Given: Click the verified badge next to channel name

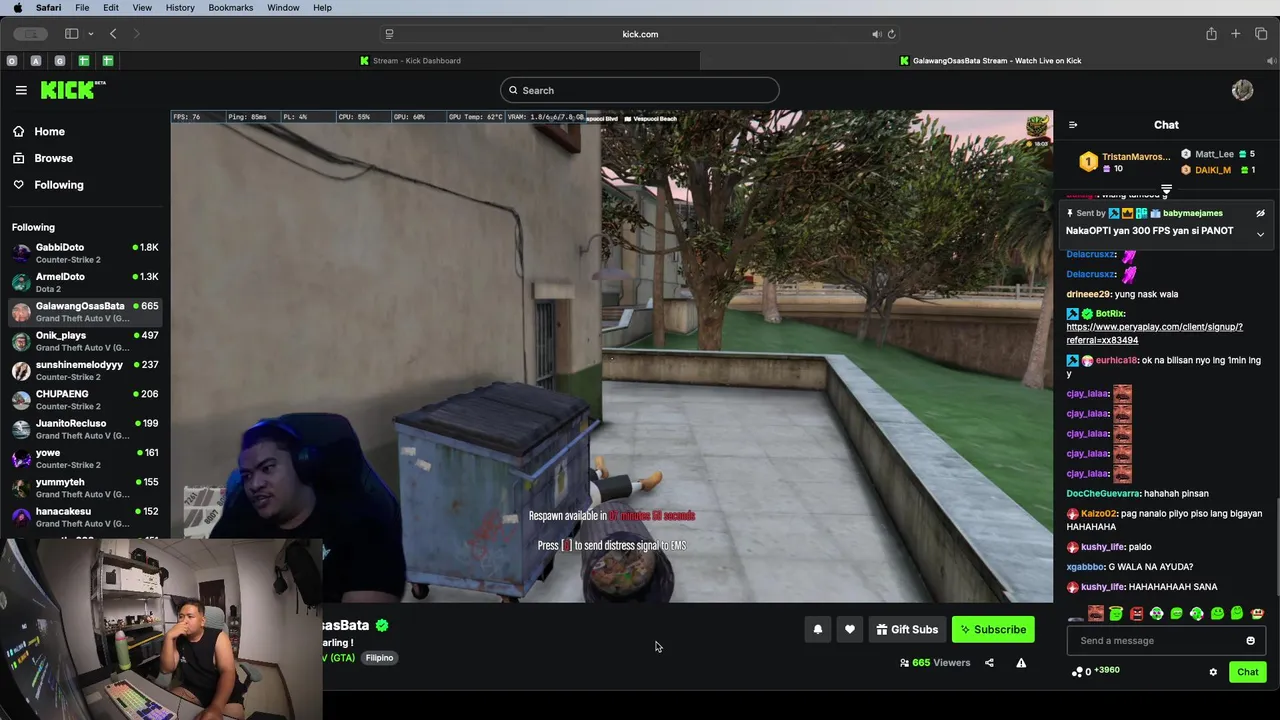Looking at the screenshot, I should (382, 625).
